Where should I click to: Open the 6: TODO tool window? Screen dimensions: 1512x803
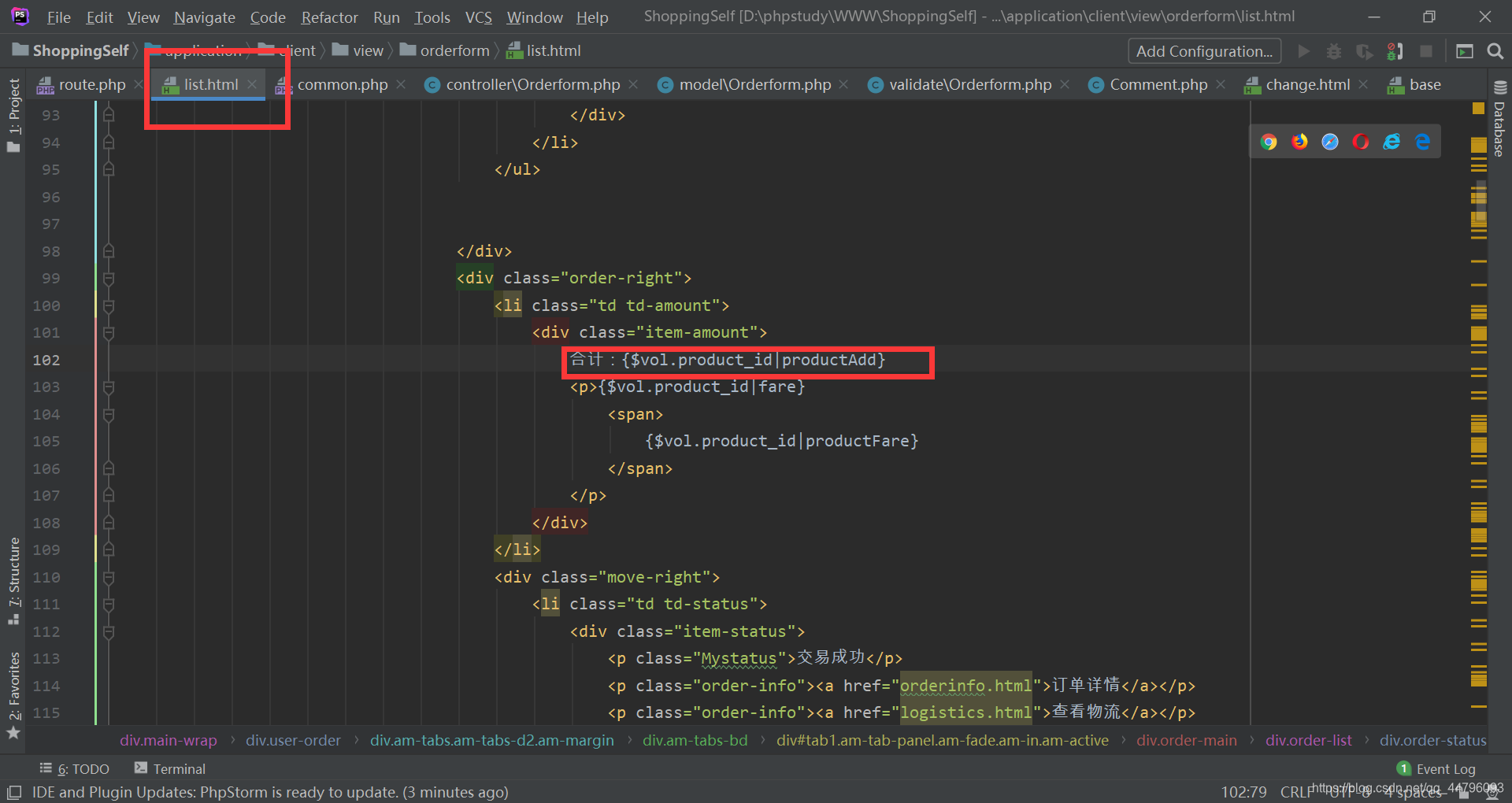coord(75,769)
